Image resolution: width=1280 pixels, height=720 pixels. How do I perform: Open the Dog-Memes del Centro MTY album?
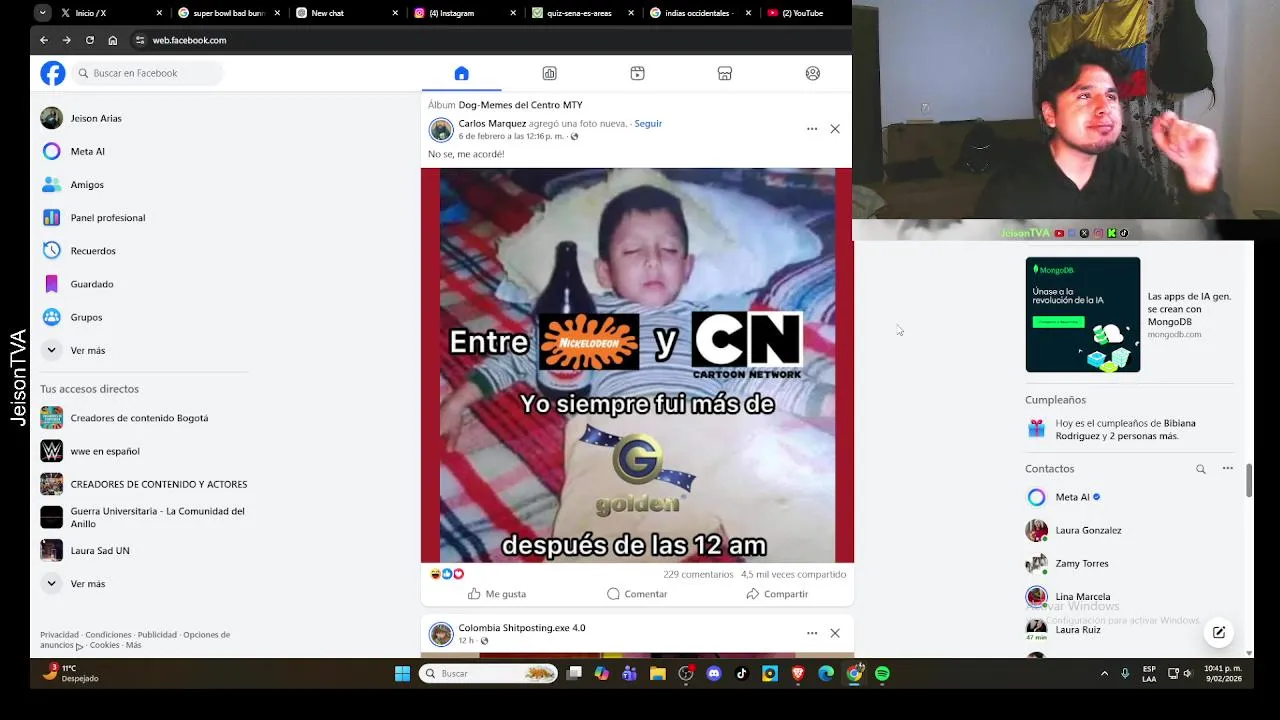point(520,105)
